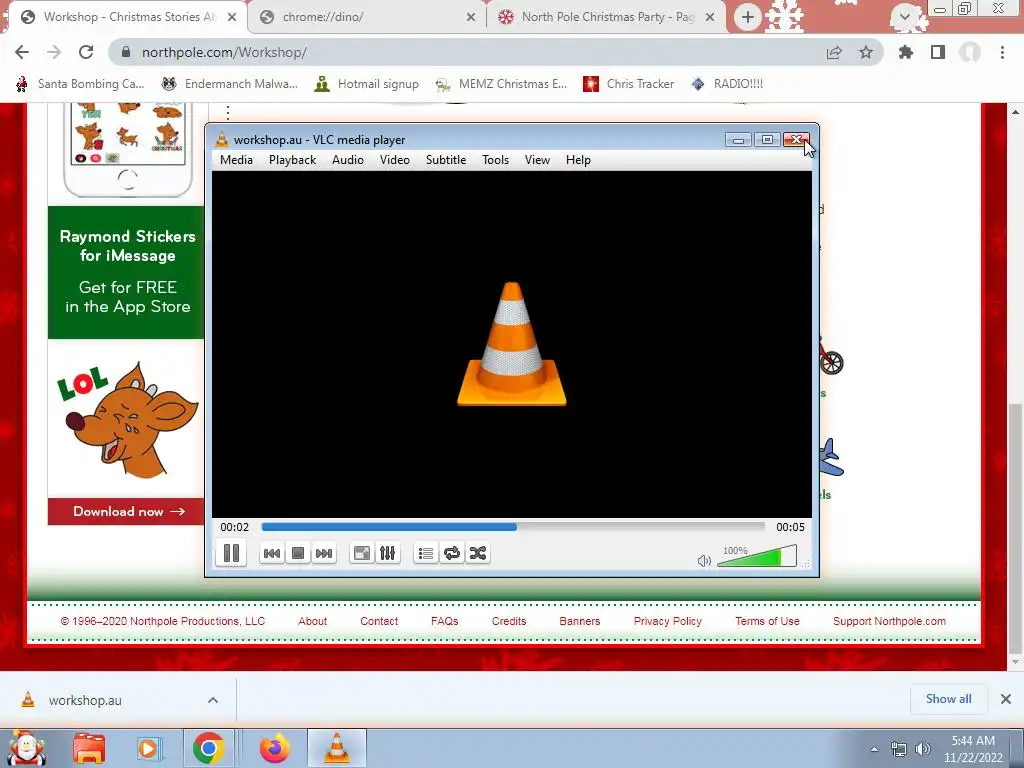This screenshot has height=768, width=1024.
Task: Toggle the VLC playlist view
Action: (426, 553)
